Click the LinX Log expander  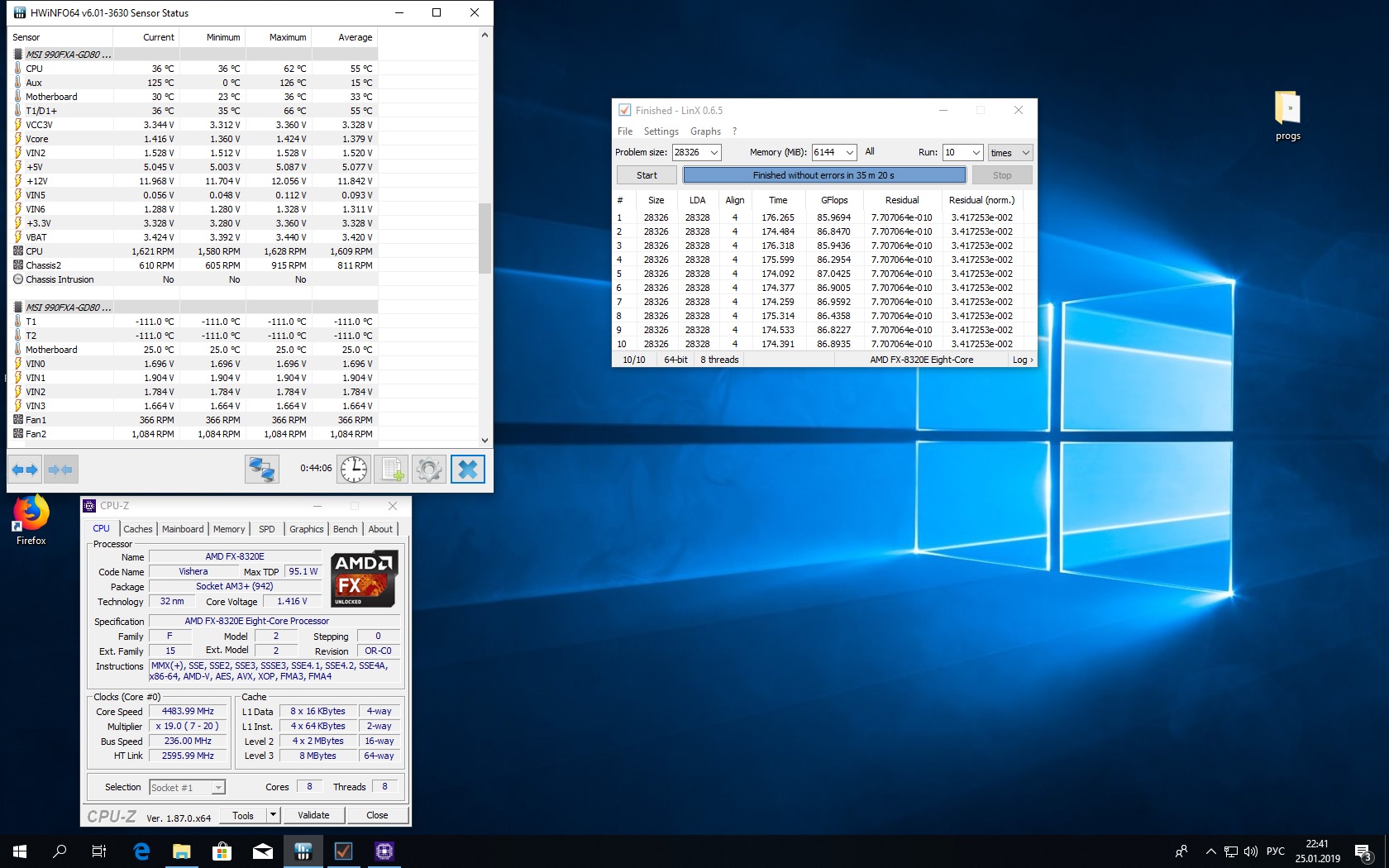(1023, 360)
